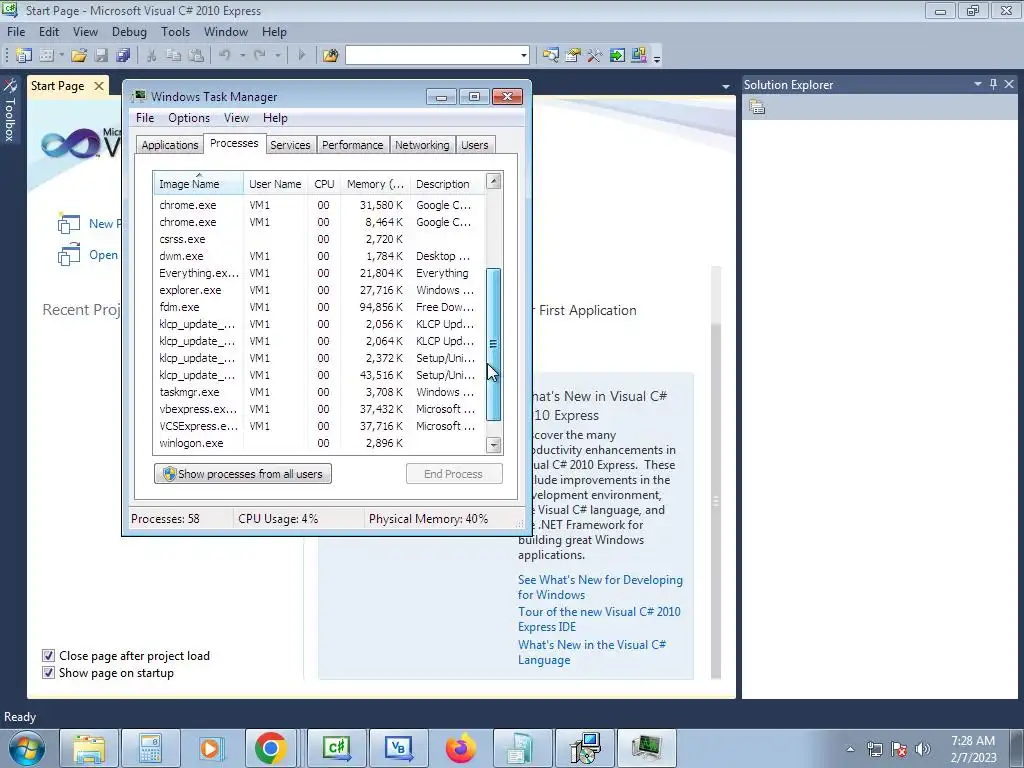Click the Add New Item toolbar icon
Viewport: 1024px width, 768px height.
coord(46,56)
